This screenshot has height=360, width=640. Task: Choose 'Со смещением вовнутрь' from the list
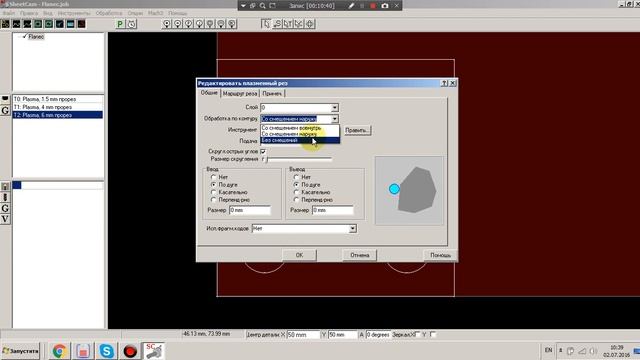tap(300, 128)
